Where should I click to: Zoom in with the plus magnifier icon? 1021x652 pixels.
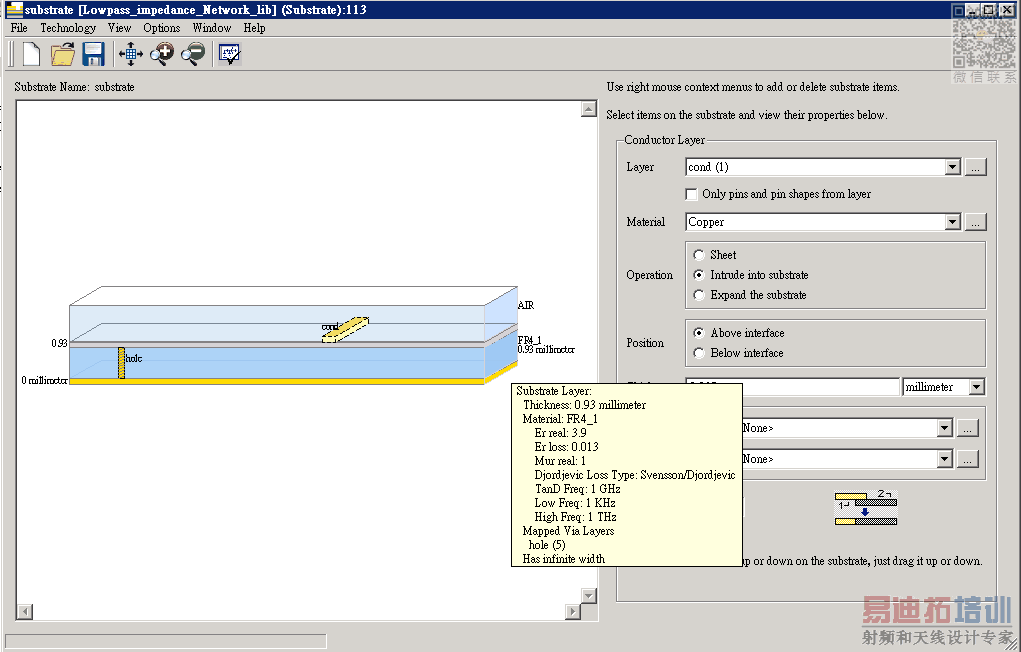coord(161,54)
